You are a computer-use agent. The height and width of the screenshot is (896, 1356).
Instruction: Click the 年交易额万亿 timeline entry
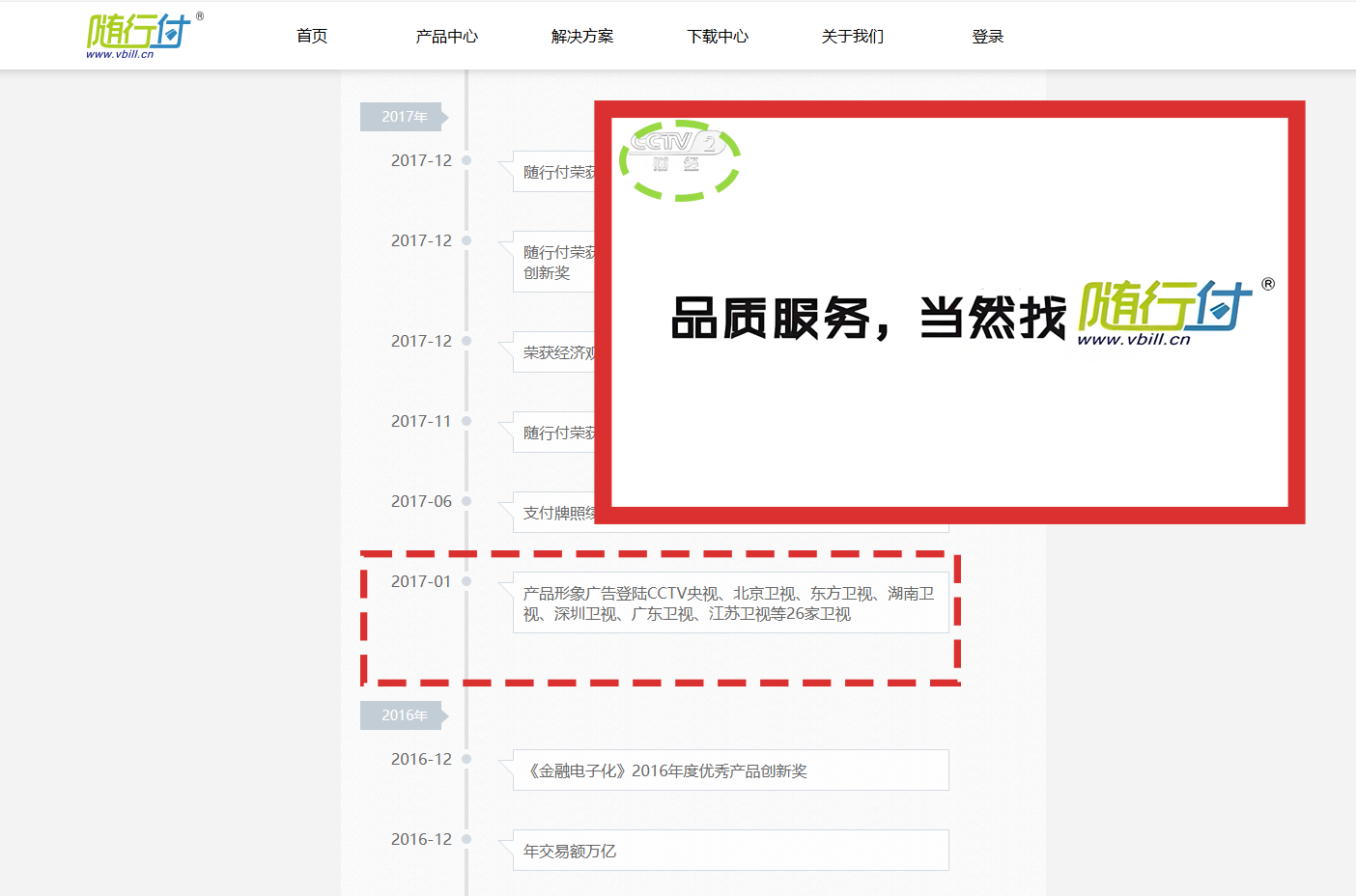pos(730,851)
